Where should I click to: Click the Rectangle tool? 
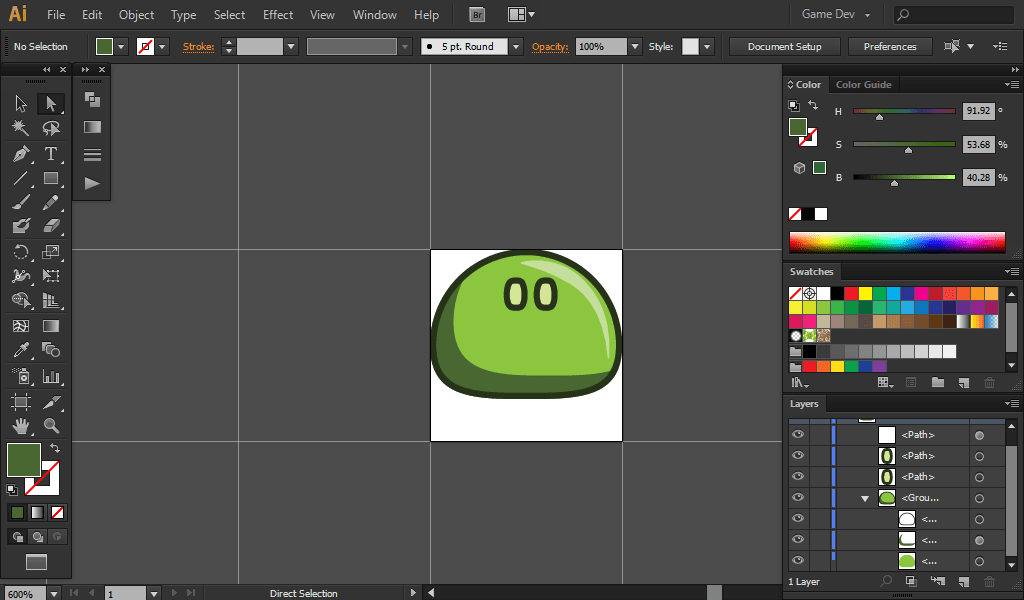click(51, 179)
